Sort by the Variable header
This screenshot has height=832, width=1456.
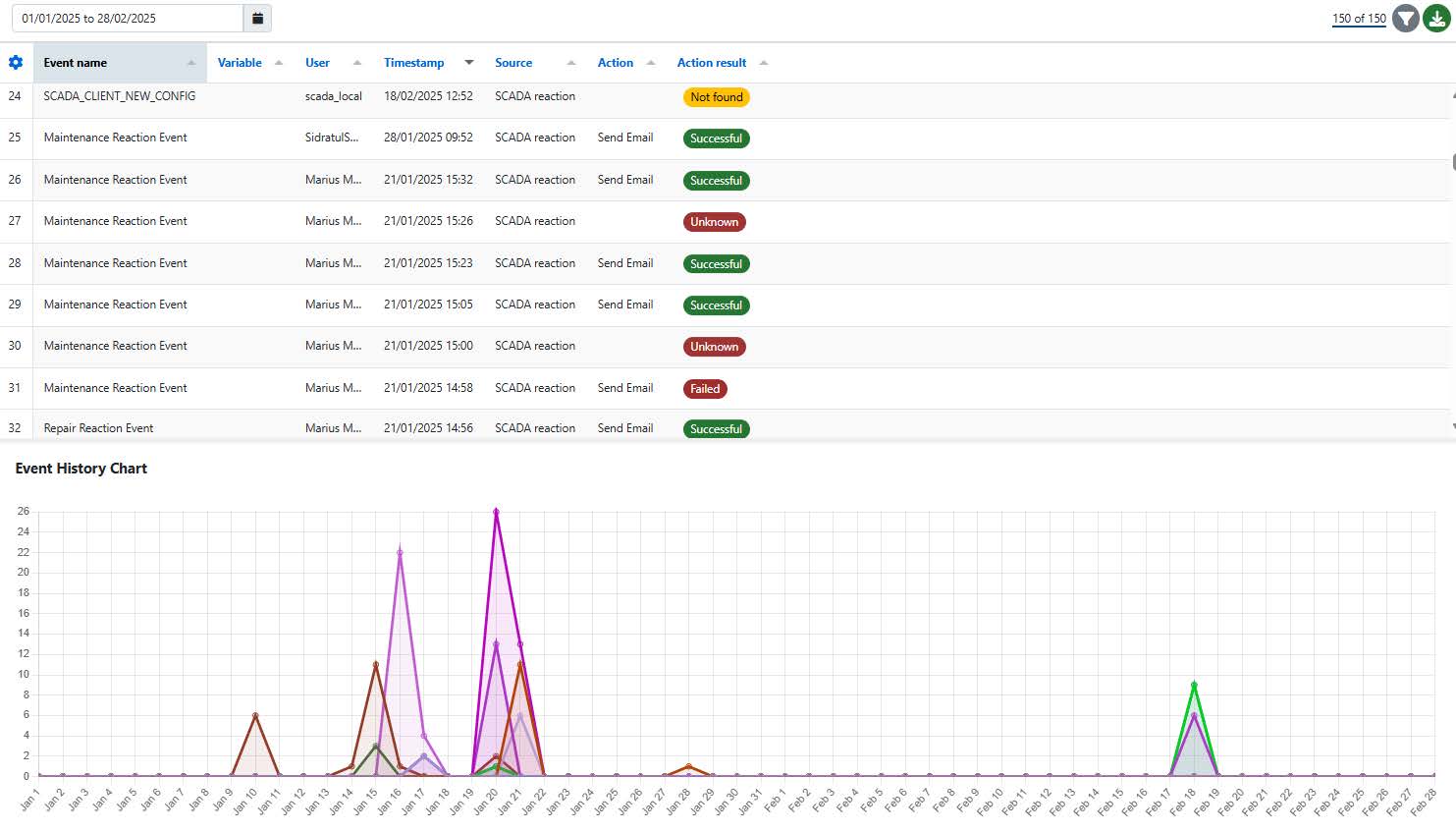(240, 63)
